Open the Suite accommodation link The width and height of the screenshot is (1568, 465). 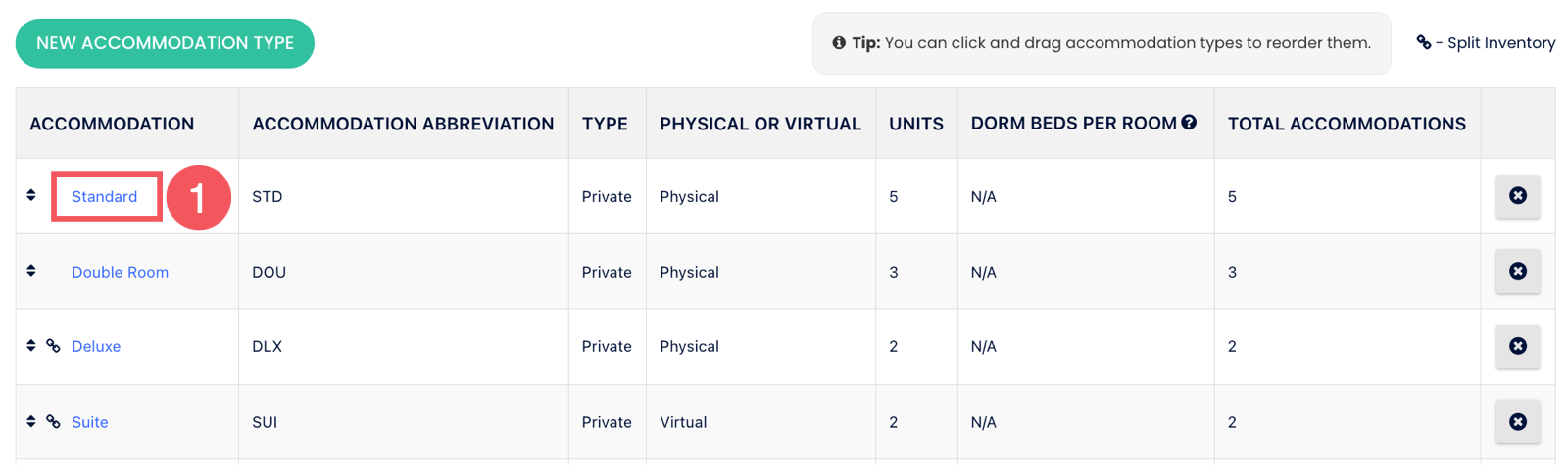click(x=90, y=422)
